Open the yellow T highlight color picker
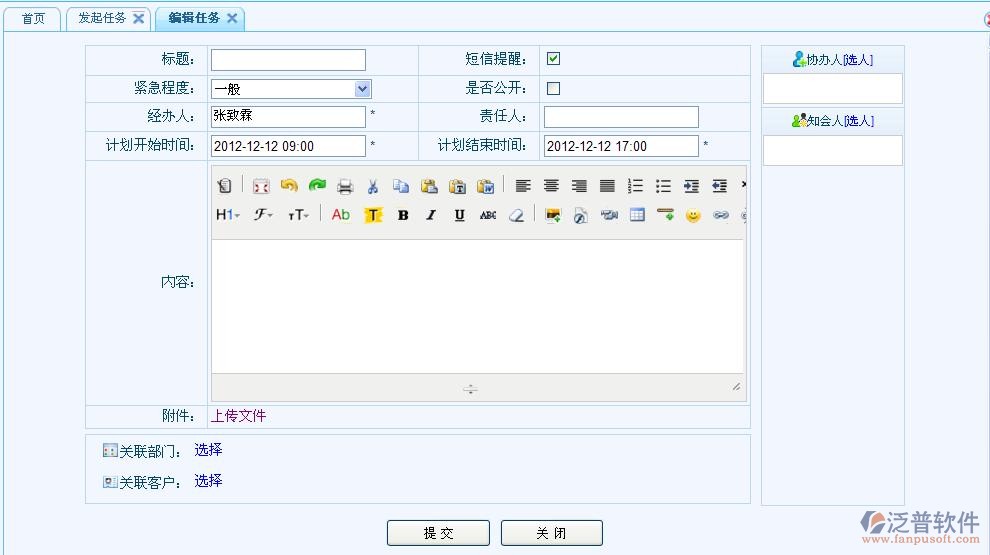 pyautogui.click(x=373, y=215)
